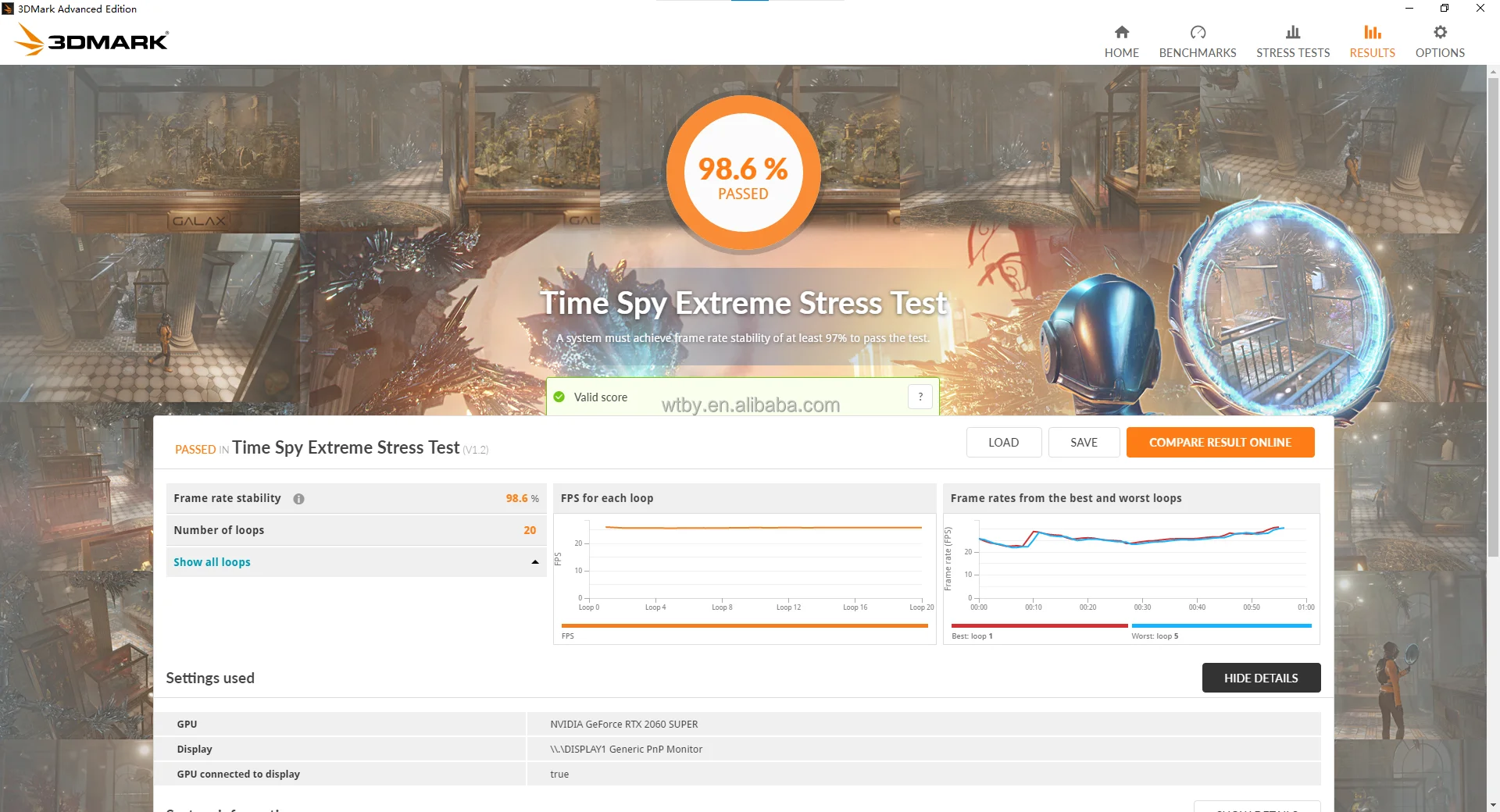Open the valid score help question mark
The height and width of the screenshot is (812, 1500).
[x=920, y=397]
